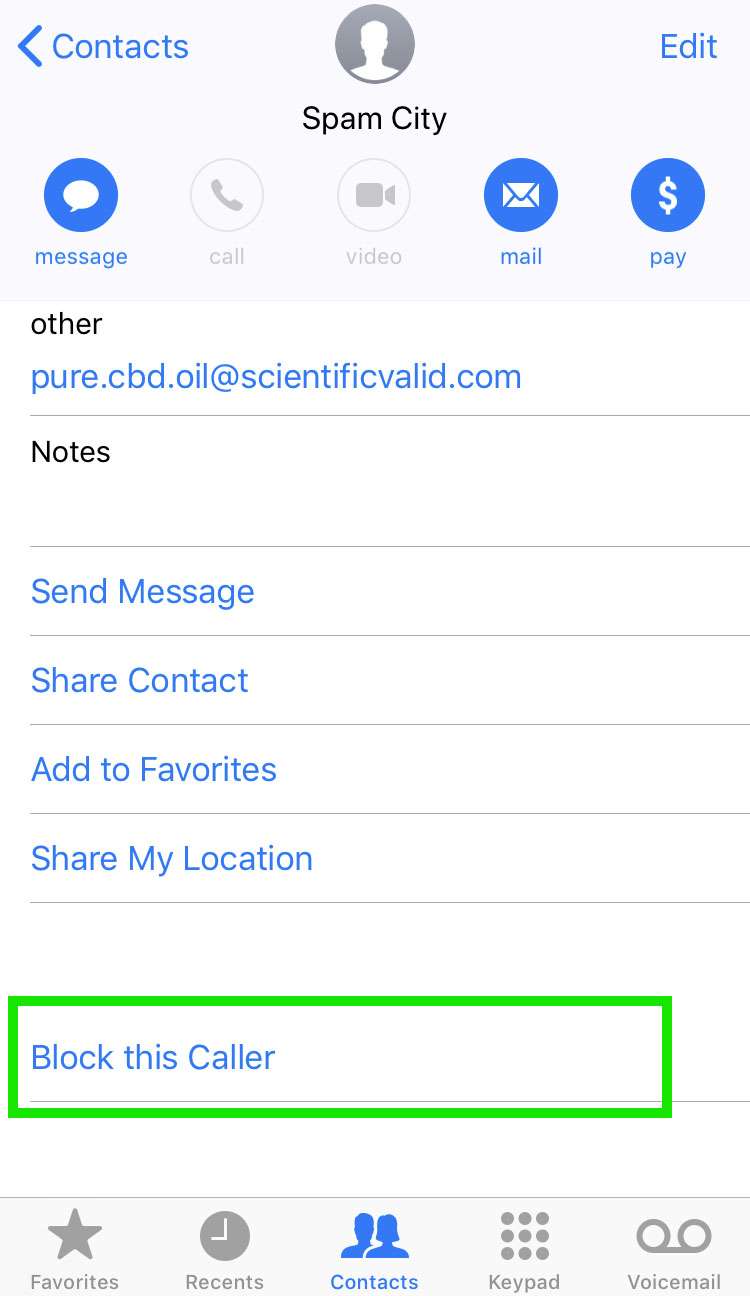Go back to the Contacts list
This screenshot has height=1296, width=750.
pyautogui.click(x=104, y=46)
